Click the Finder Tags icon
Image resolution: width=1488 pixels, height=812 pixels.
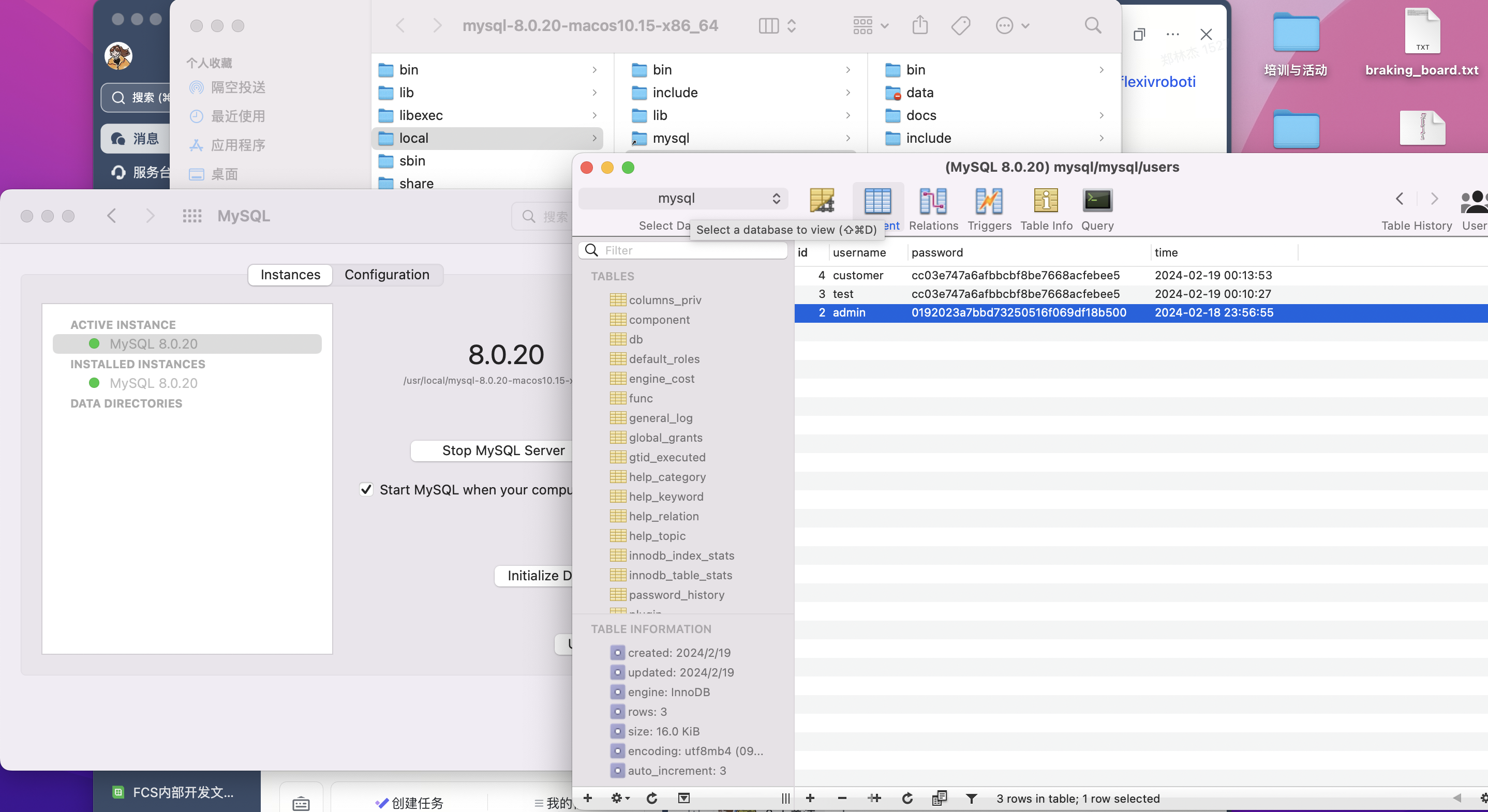961,25
